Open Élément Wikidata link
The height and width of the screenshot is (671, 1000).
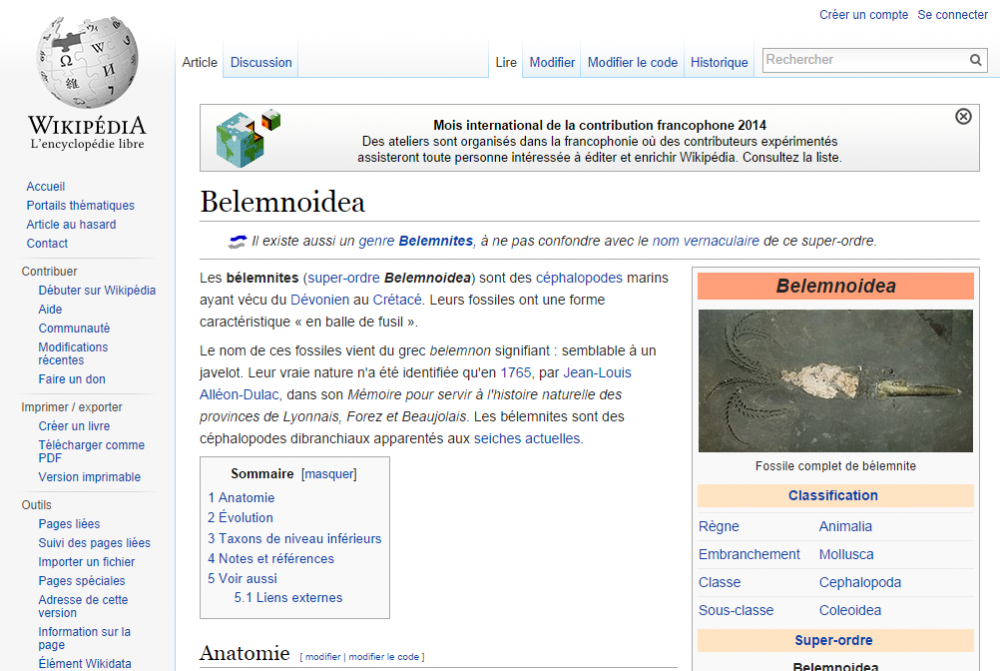tap(85, 663)
